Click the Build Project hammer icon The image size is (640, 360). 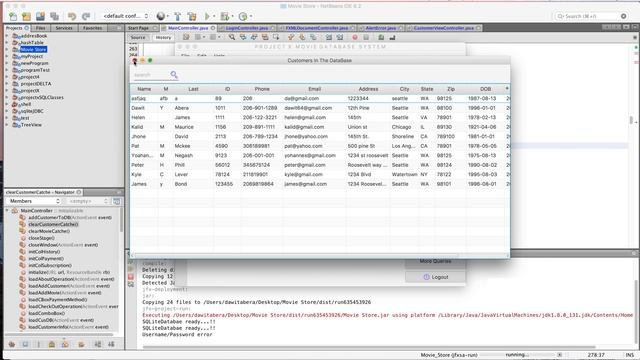(x=178, y=16)
